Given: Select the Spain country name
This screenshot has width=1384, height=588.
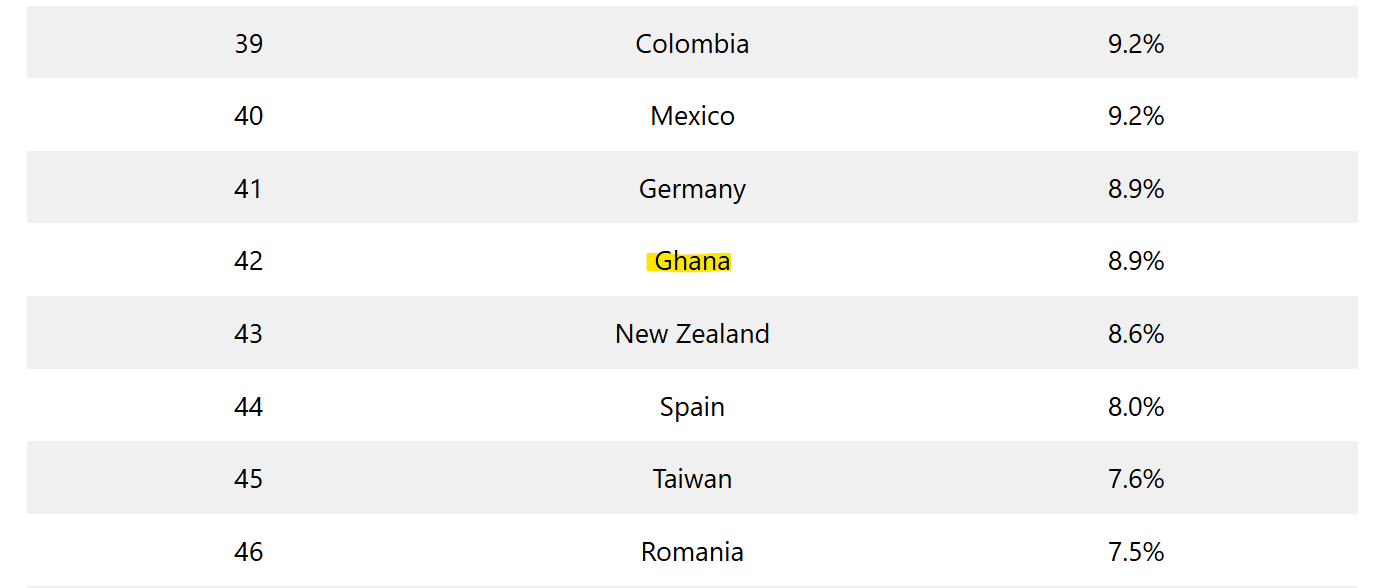Looking at the screenshot, I should [x=692, y=407].
